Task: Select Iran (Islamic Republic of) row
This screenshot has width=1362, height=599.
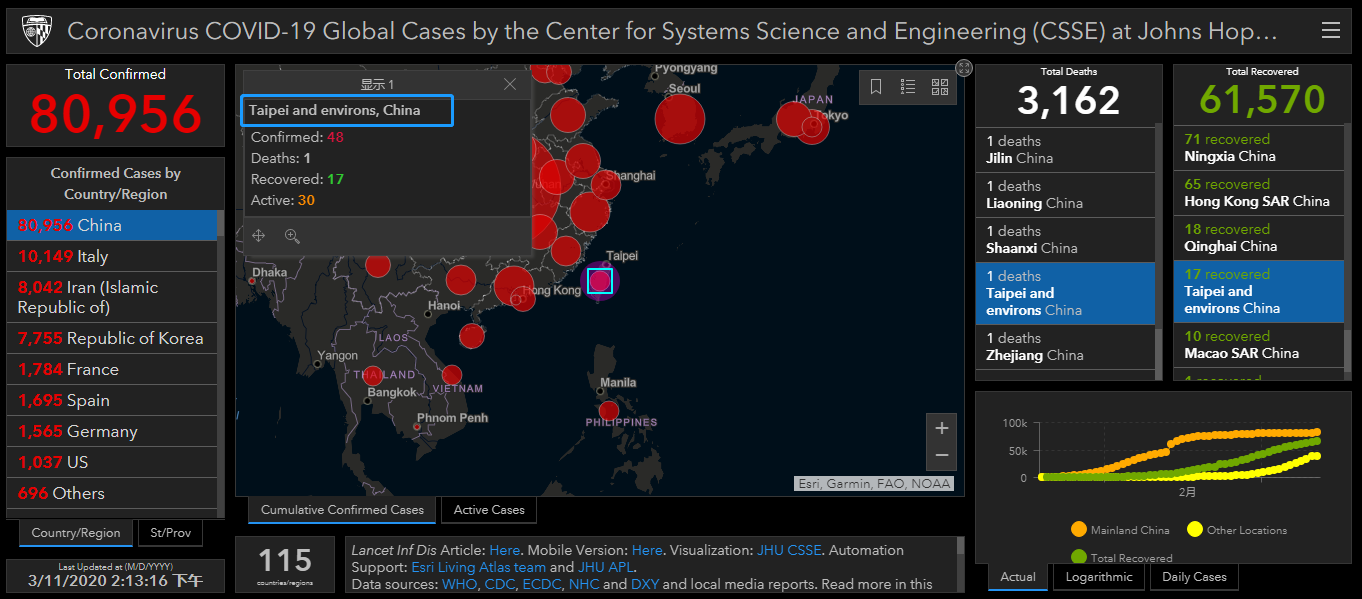Action: tap(111, 297)
